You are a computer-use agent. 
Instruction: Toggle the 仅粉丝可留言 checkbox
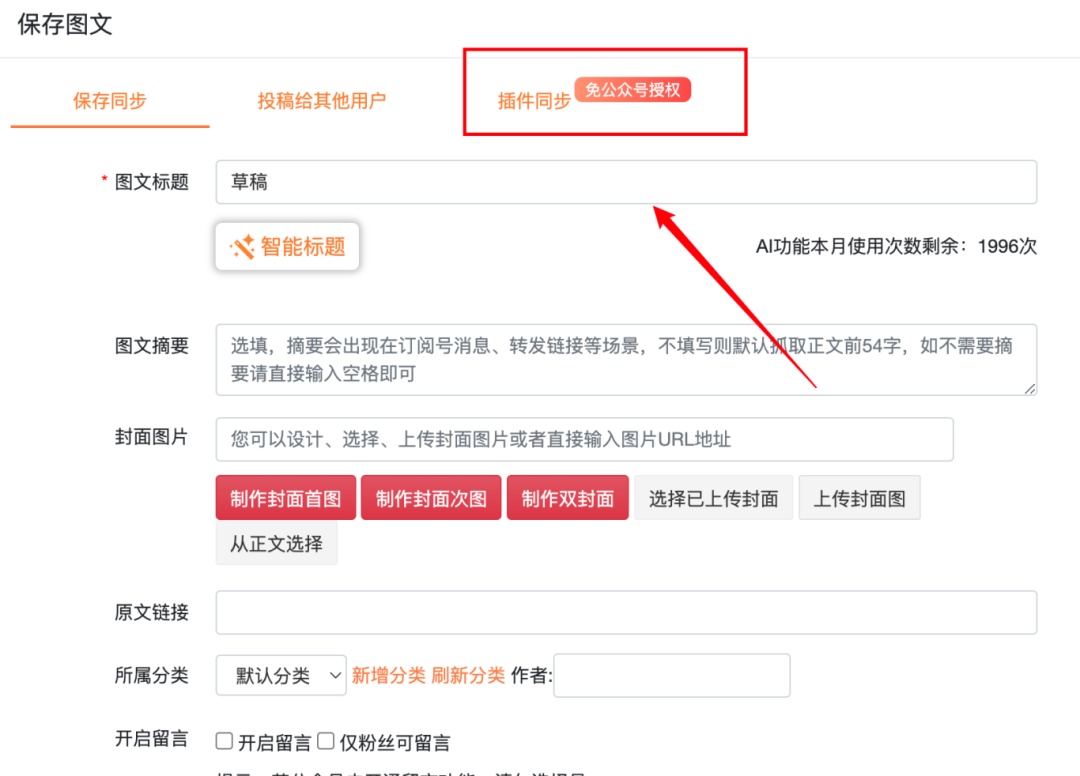pyautogui.click(x=326, y=741)
